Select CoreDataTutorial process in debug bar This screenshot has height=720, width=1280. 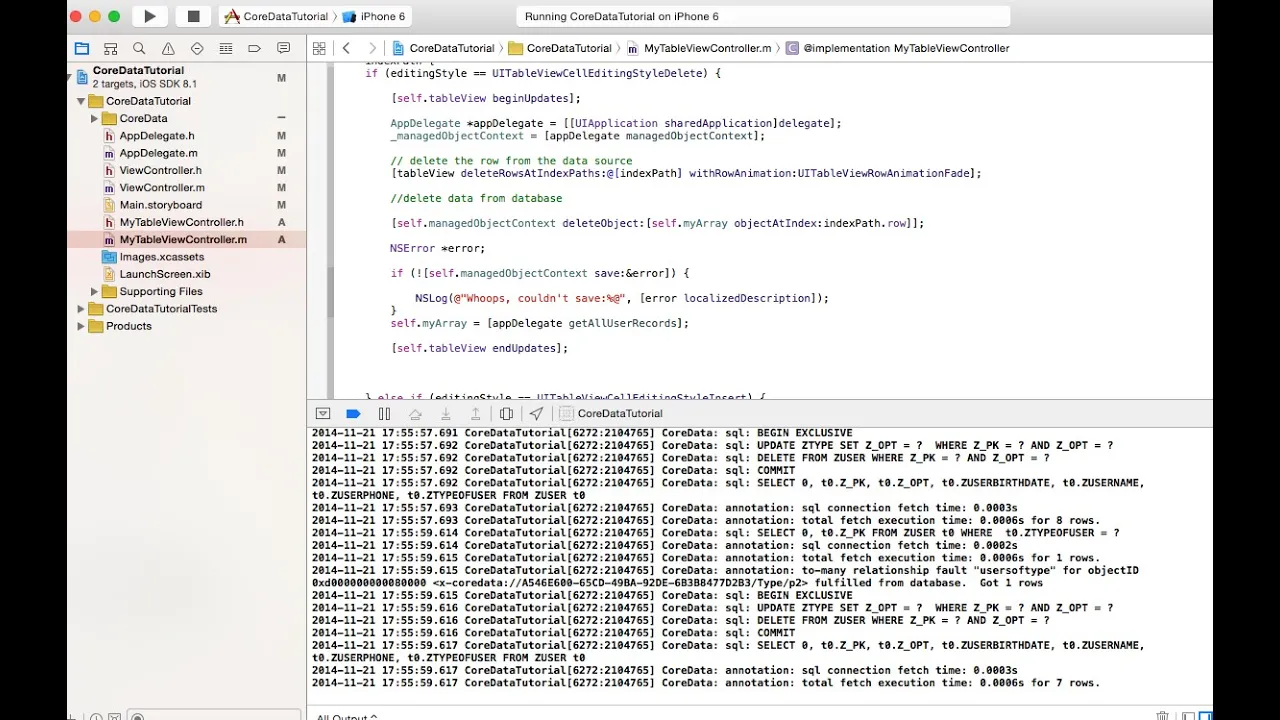(x=611, y=413)
